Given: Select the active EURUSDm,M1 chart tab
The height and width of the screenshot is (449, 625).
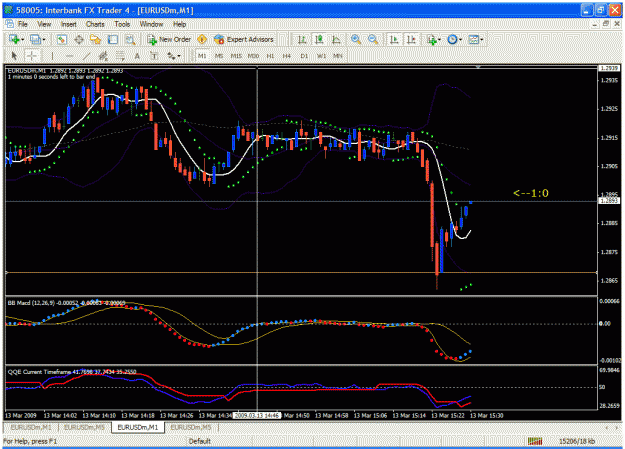Looking at the screenshot, I should pos(138,427).
